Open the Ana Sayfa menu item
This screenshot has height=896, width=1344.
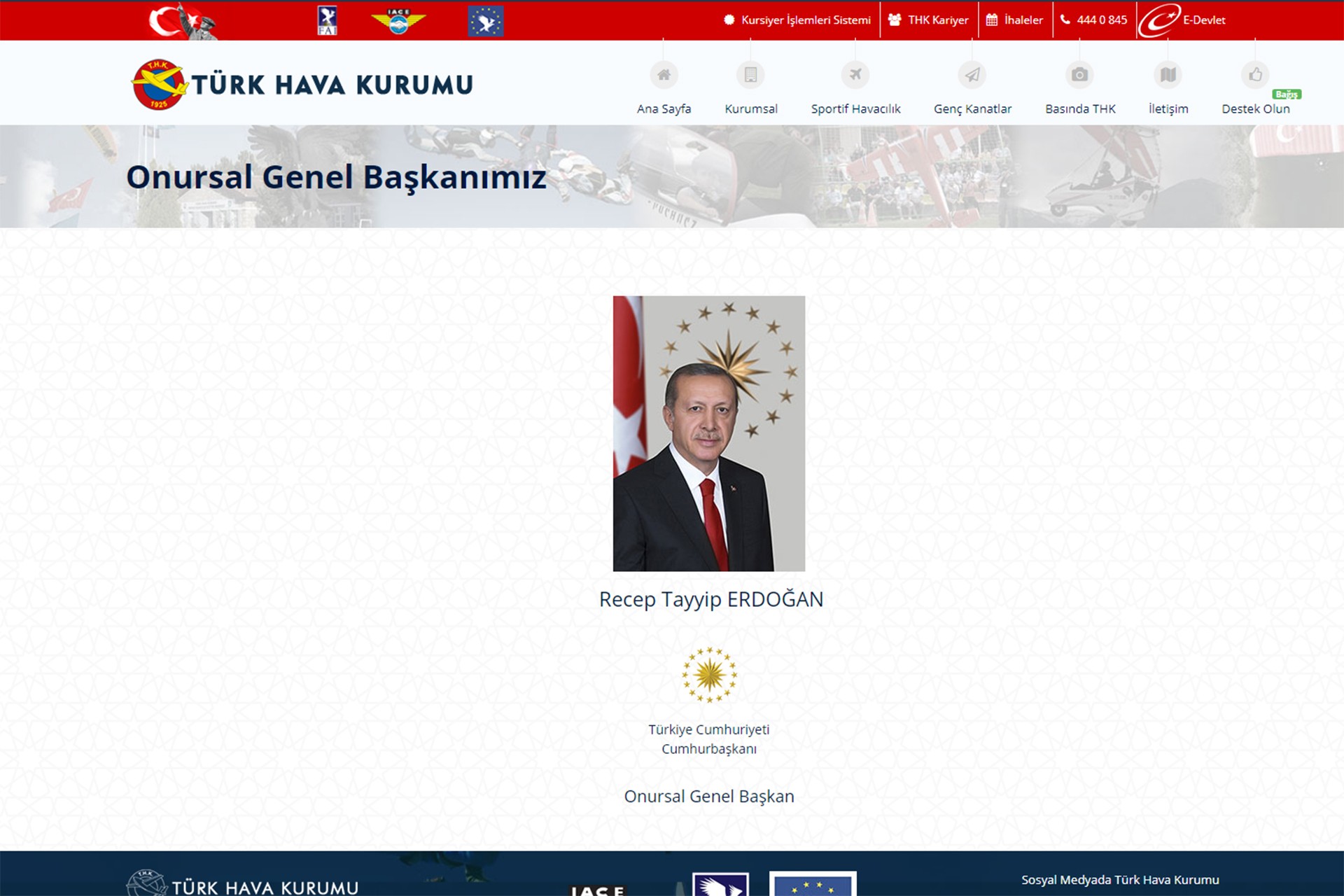(664, 109)
